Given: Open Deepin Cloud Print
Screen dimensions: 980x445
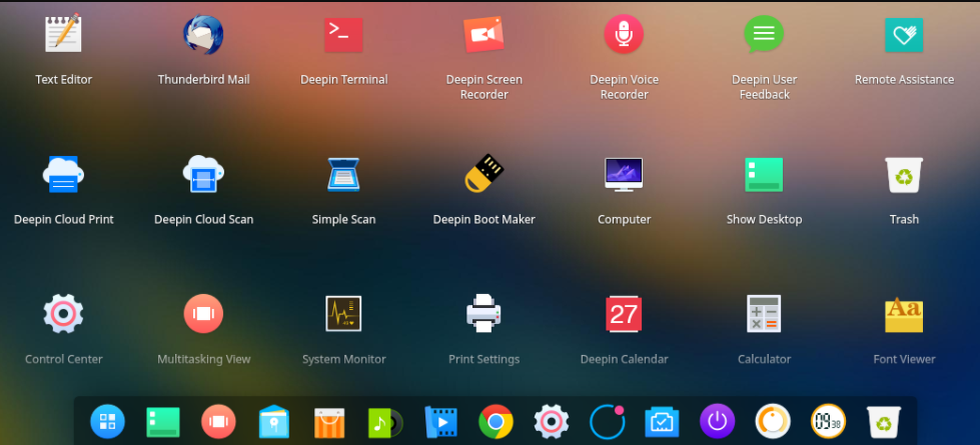Looking at the screenshot, I should point(63,174).
